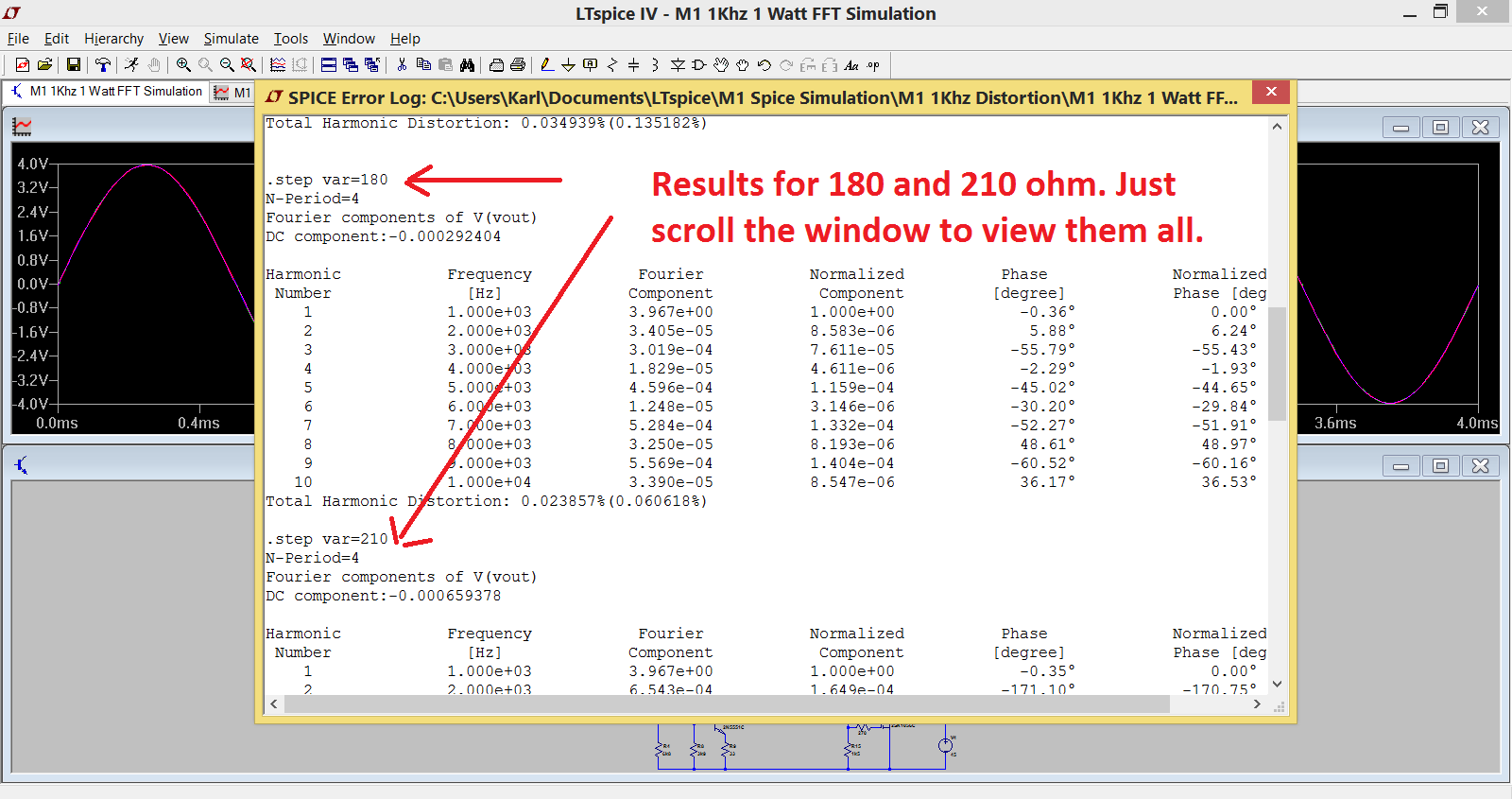Select the Resistor placement tool
Image resolution: width=1512 pixels, height=799 pixels.
point(611,65)
